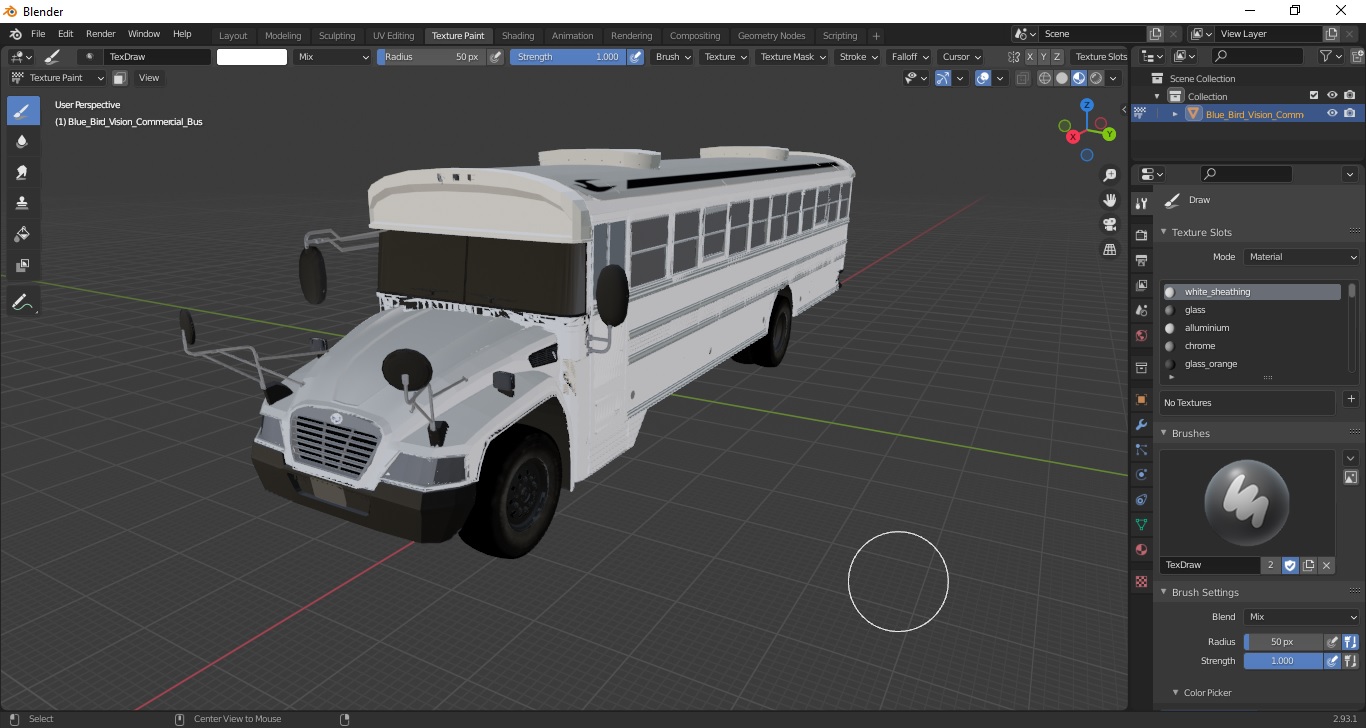Open the View Layer properties tab

click(1141, 286)
